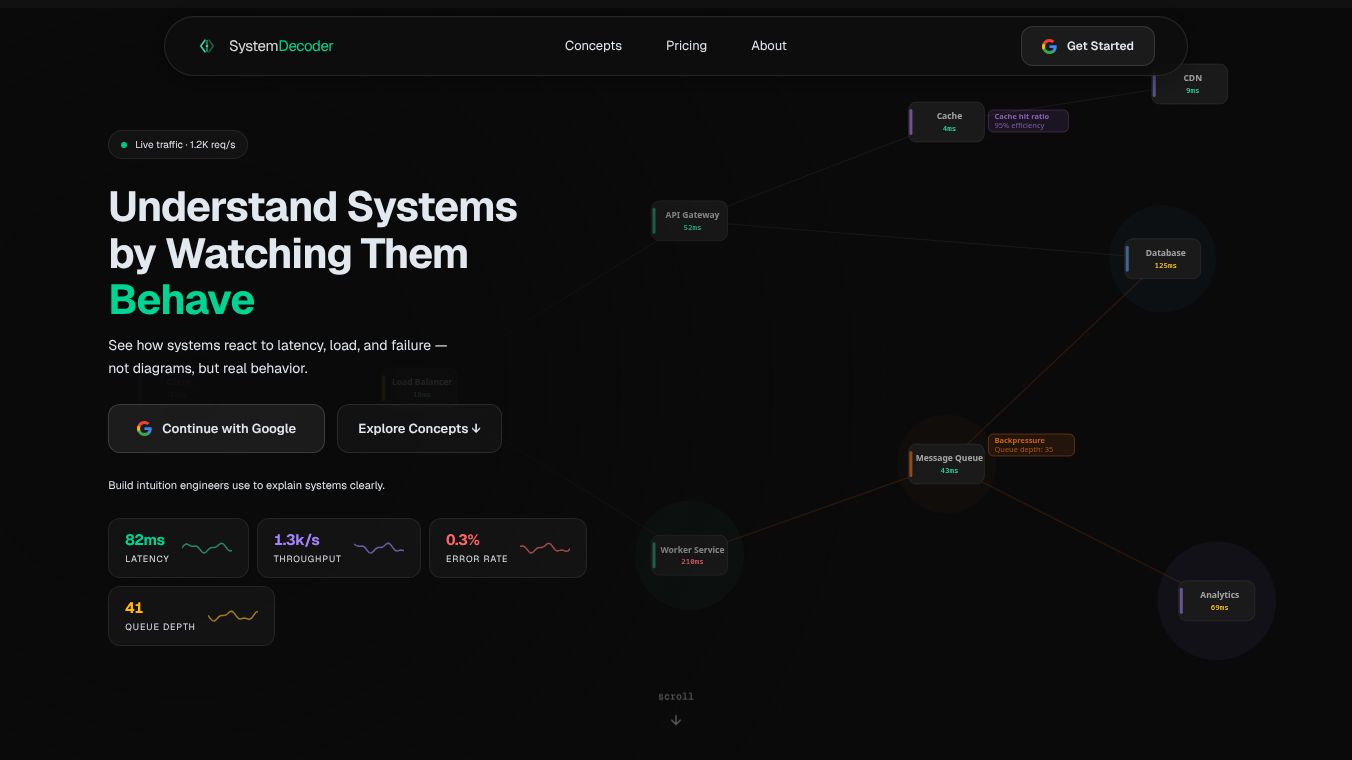Select the Analytics node

(x=1217, y=601)
